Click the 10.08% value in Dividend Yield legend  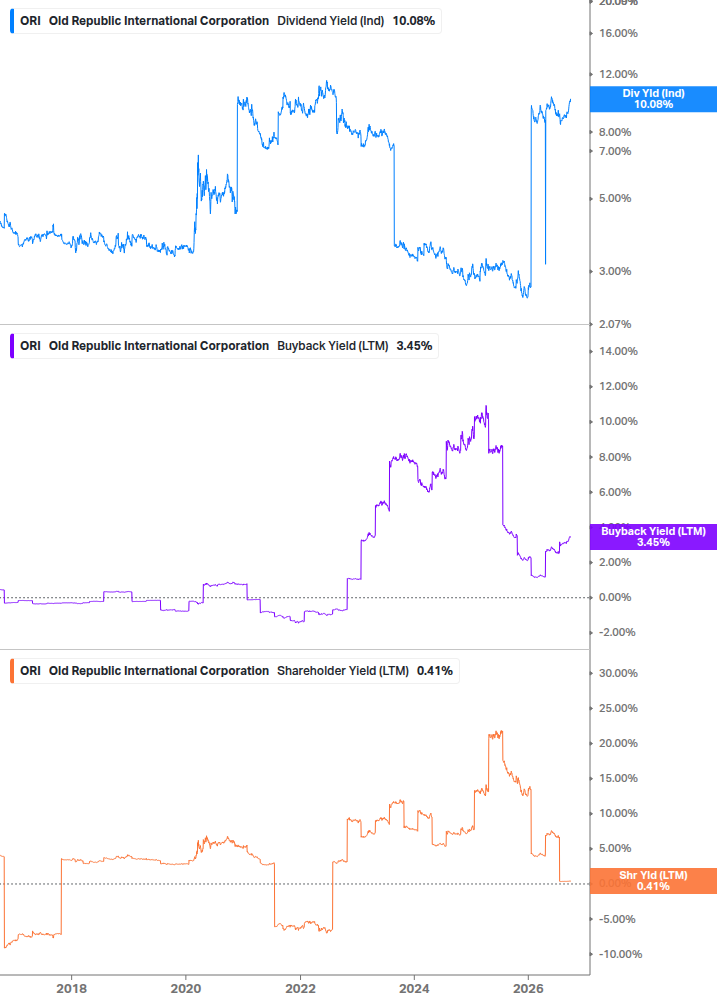tap(414, 21)
